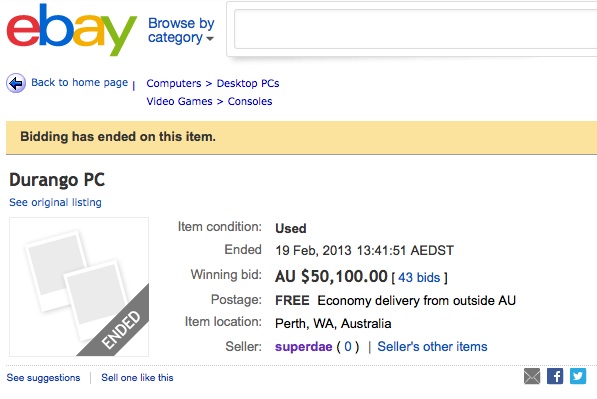The width and height of the screenshot is (597, 399).
Task: Share listing via email envelope icon
Action: click(x=532, y=376)
